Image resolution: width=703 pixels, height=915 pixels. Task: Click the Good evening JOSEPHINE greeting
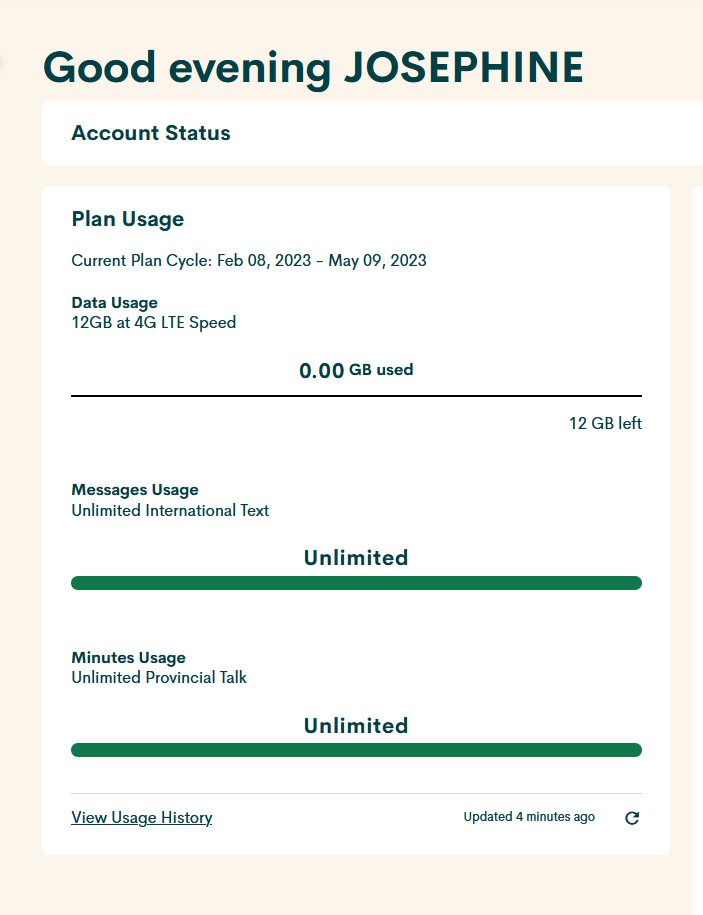click(x=312, y=68)
